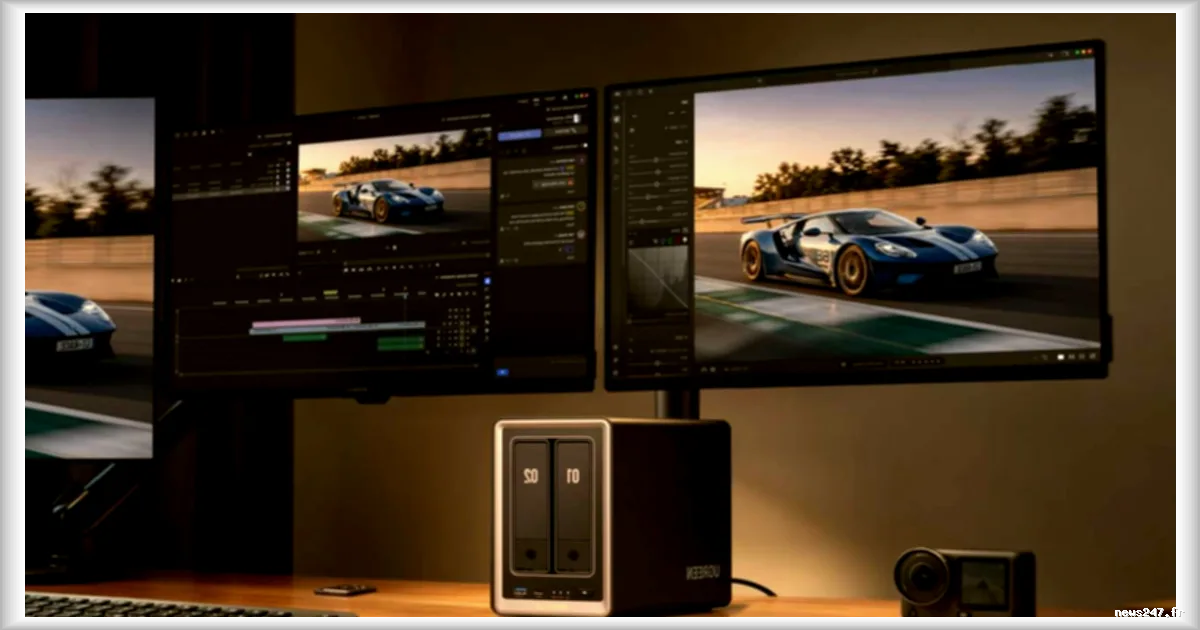
Task: Click the blue highlighted button above the comments panel
Action: click(520, 135)
